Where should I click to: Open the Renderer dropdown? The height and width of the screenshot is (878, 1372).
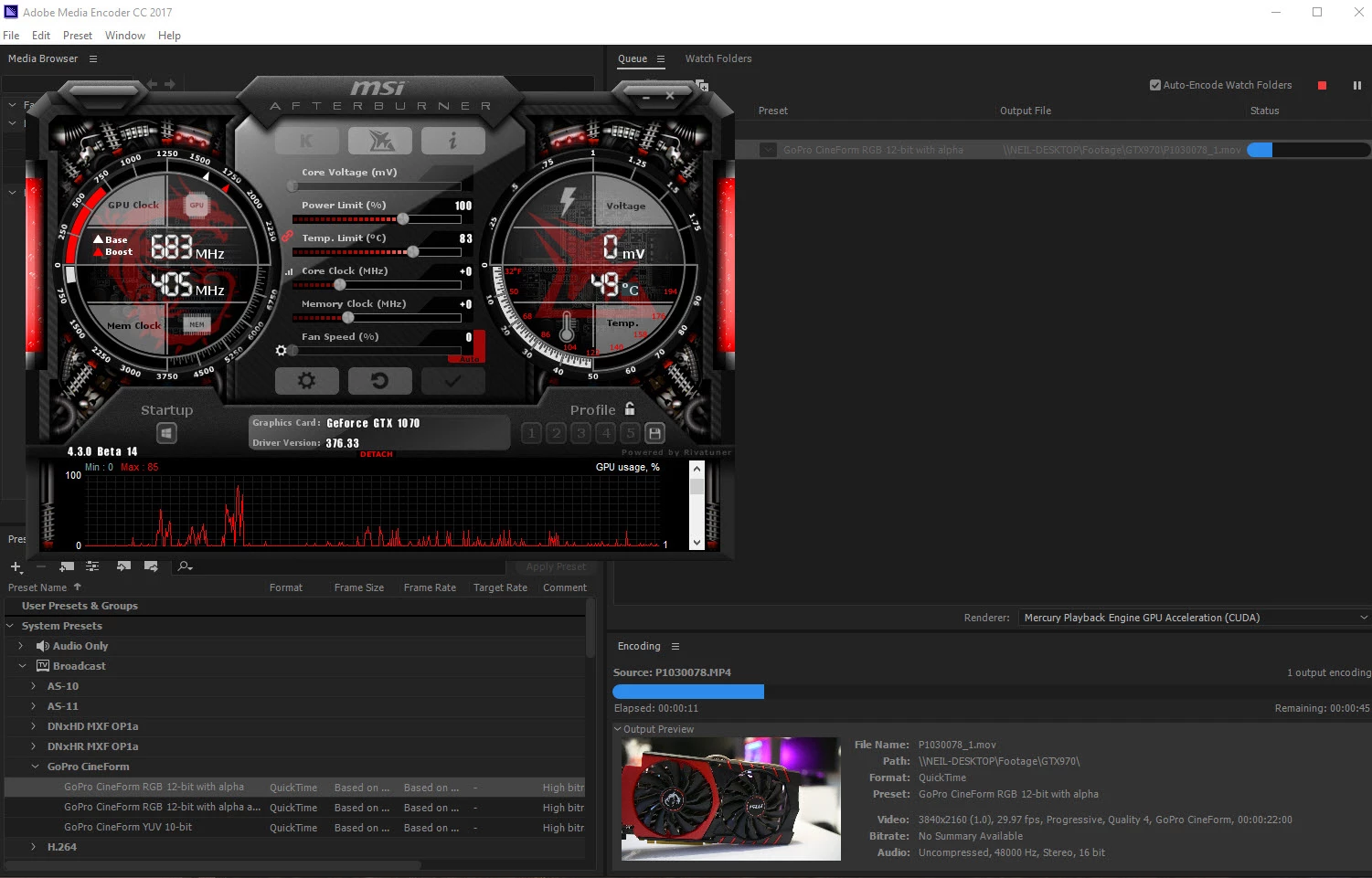[1194, 618]
